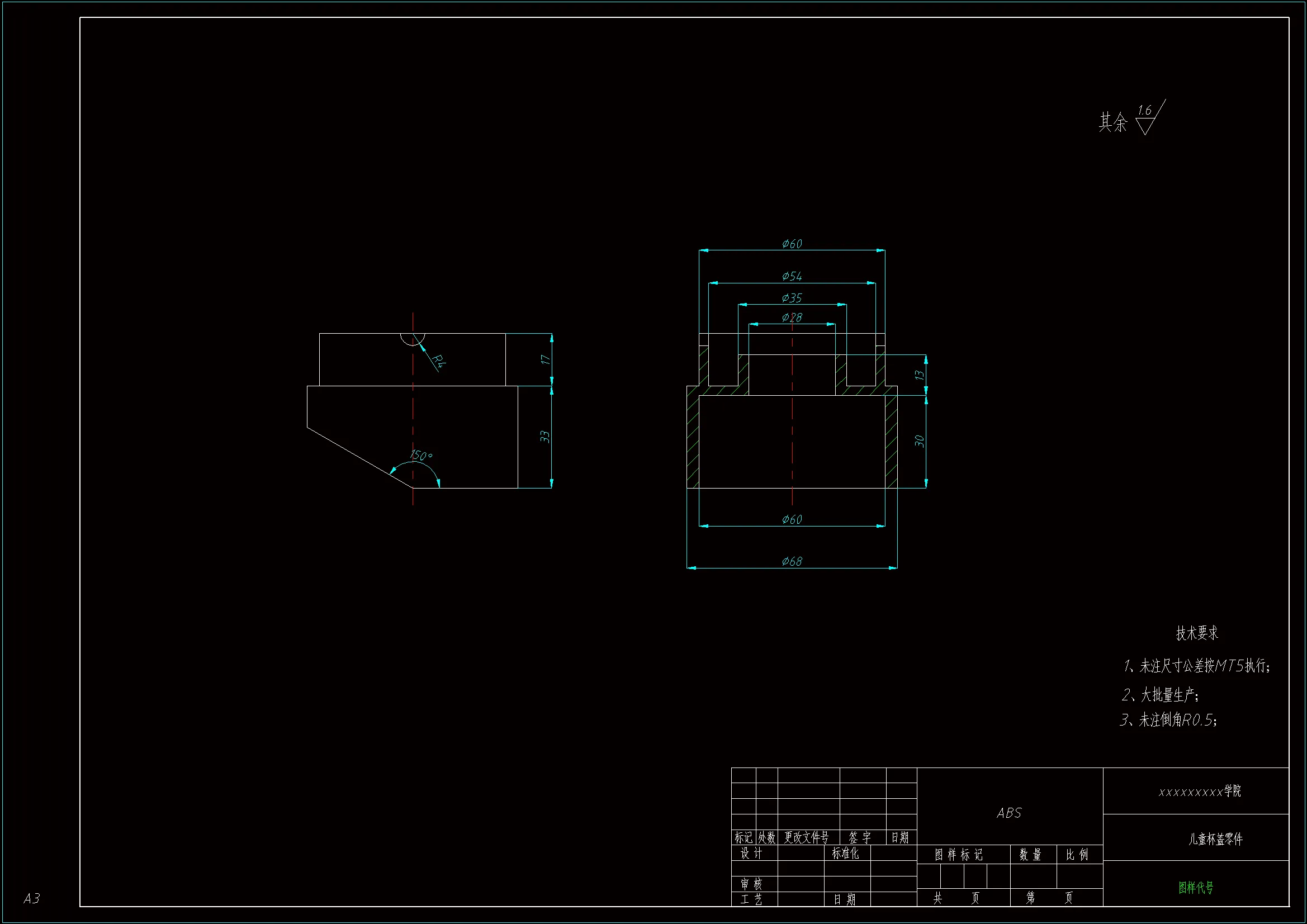This screenshot has height=924, width=1307.
Task: Click the ø68 dimension text
Action: pyautogui.click(x=791, y=561)
